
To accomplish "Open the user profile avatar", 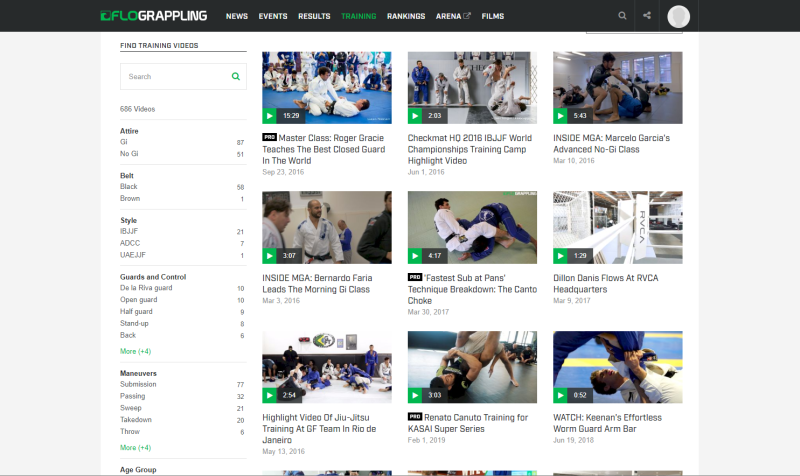I will click(x=678, y=16).
